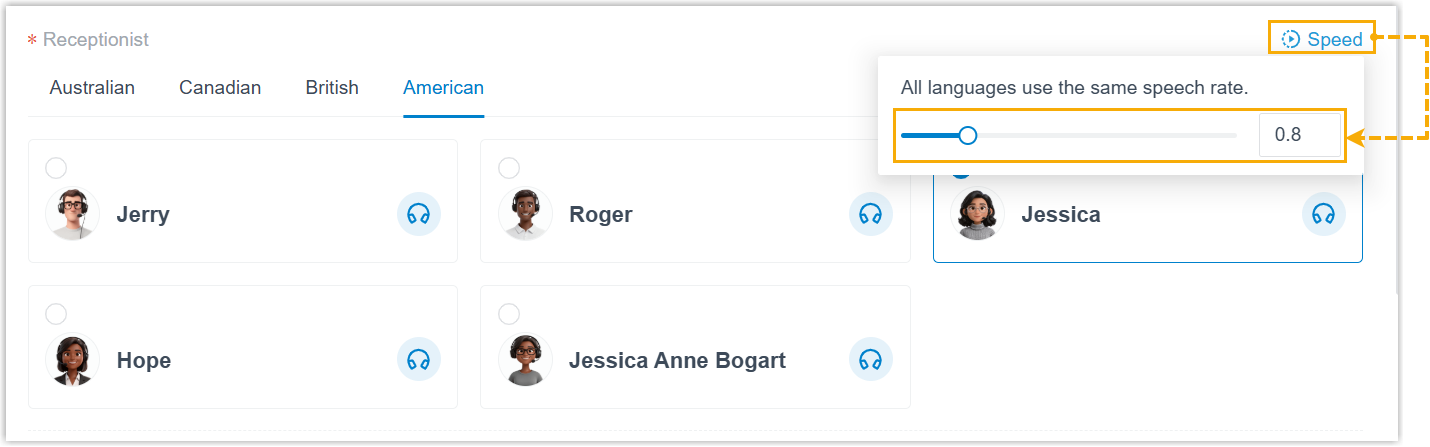The image size is (1430, 447).
Task: Click Roger's avatar picture
Action: point(525,214)
